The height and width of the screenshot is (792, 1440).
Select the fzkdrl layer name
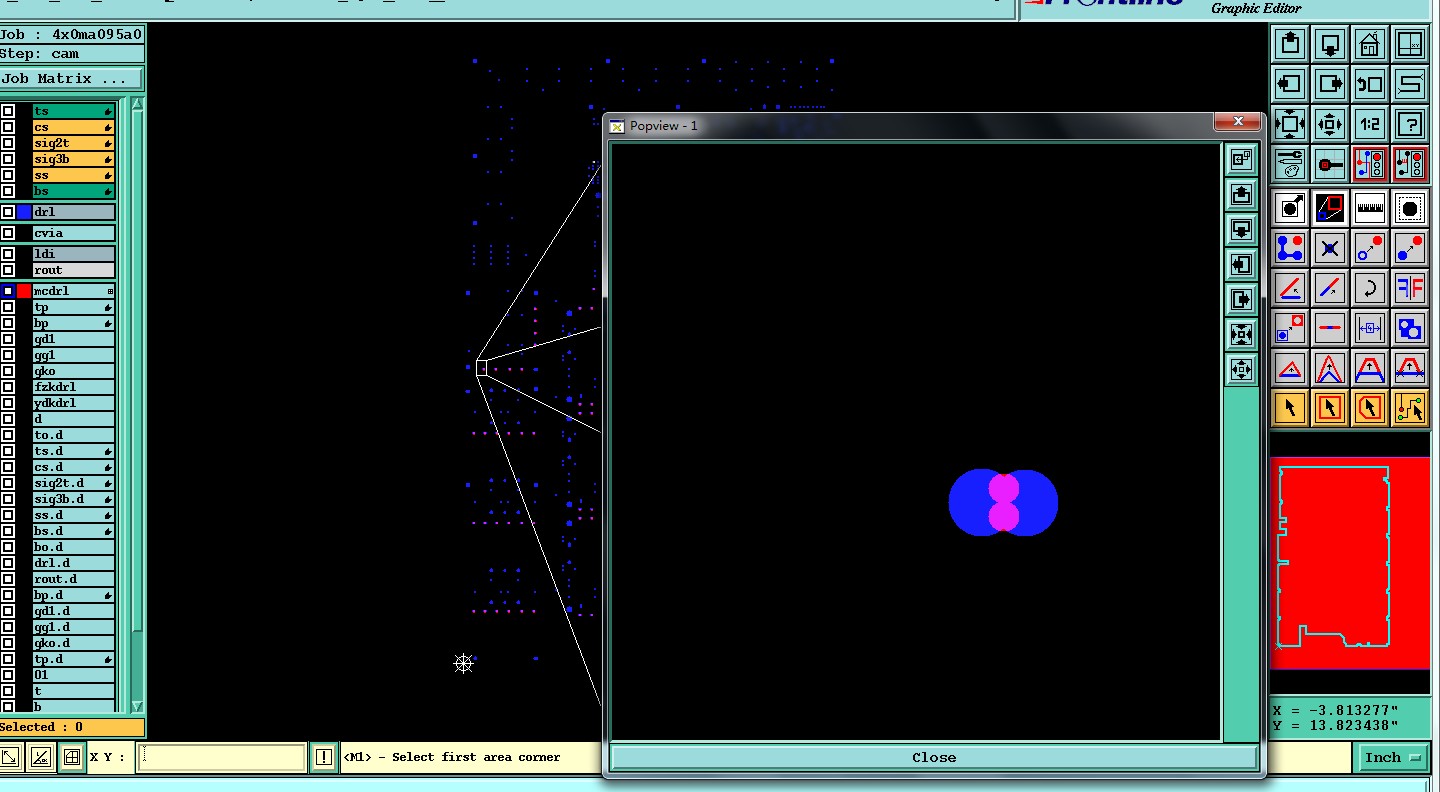click(x=73, y=387)
